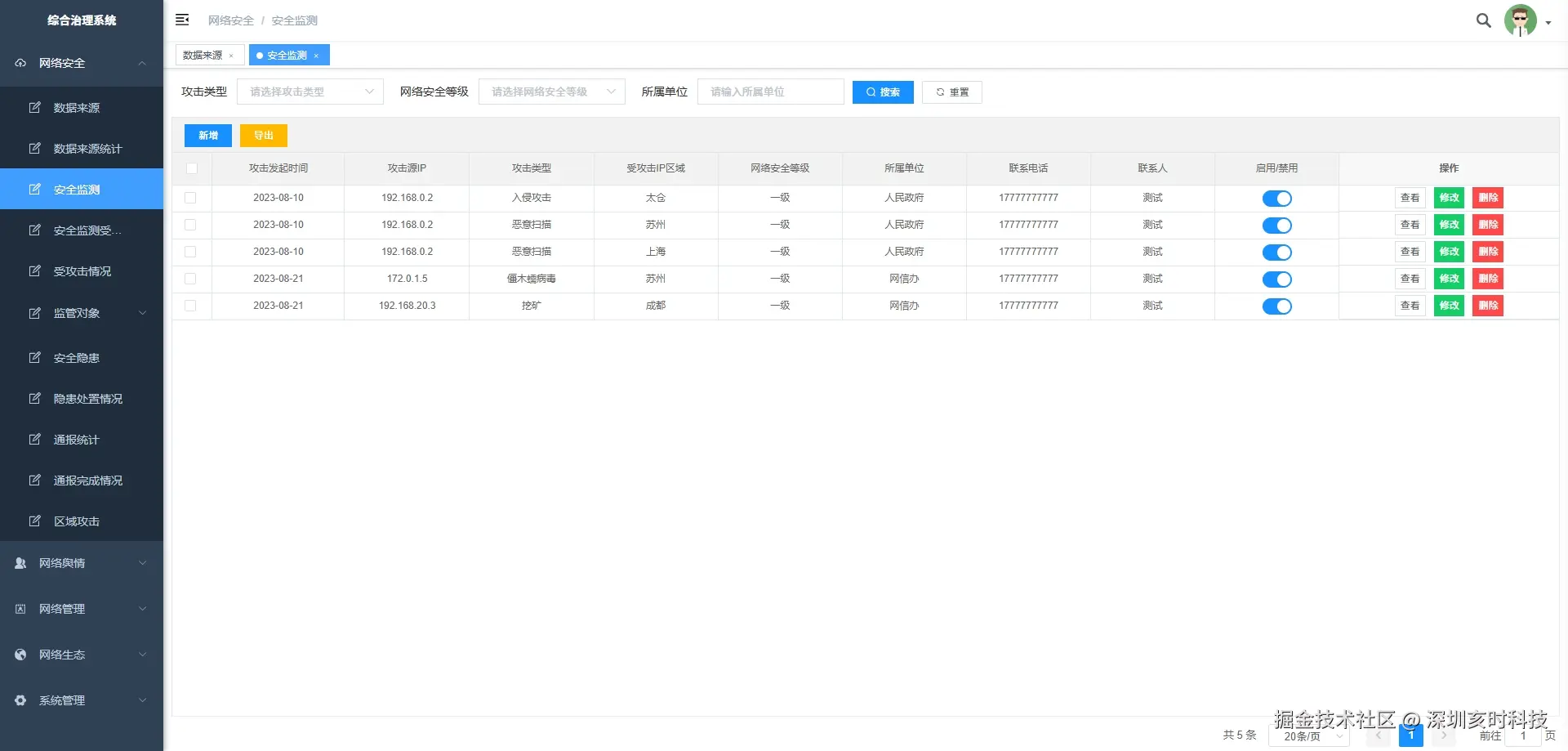The height and width of the screenshot is (751, 1568).
Task: Toggle the enable switch for 172.0.1.5 row
Action: (x=1276, y=279)
